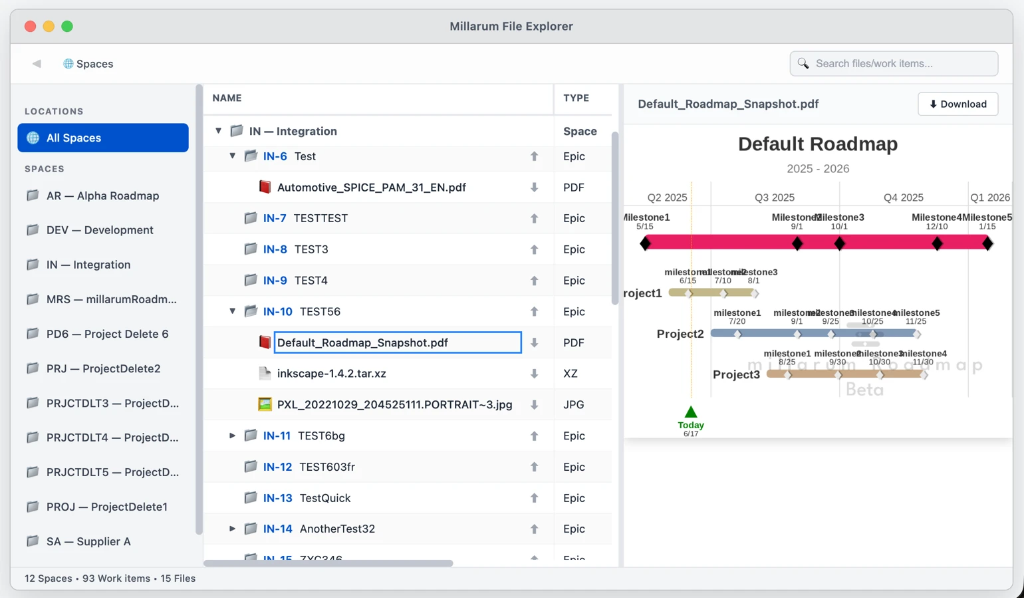Click the upload arrow for IN-8 TEST3
The image size is (1024, 598).
coord(534,249)
